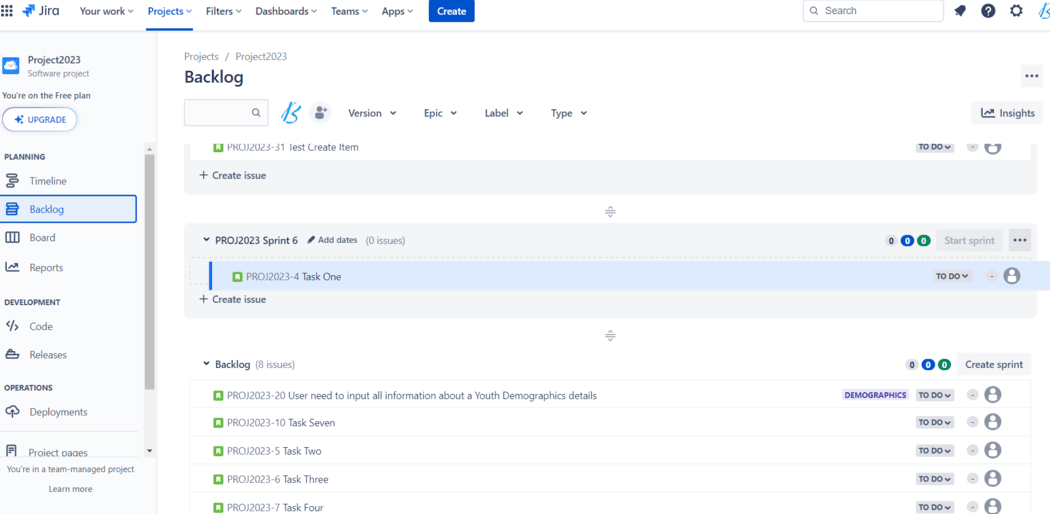Click assignee avatar for Task Seven
The width and height of the screenshot is (1050, 514).
993,422
